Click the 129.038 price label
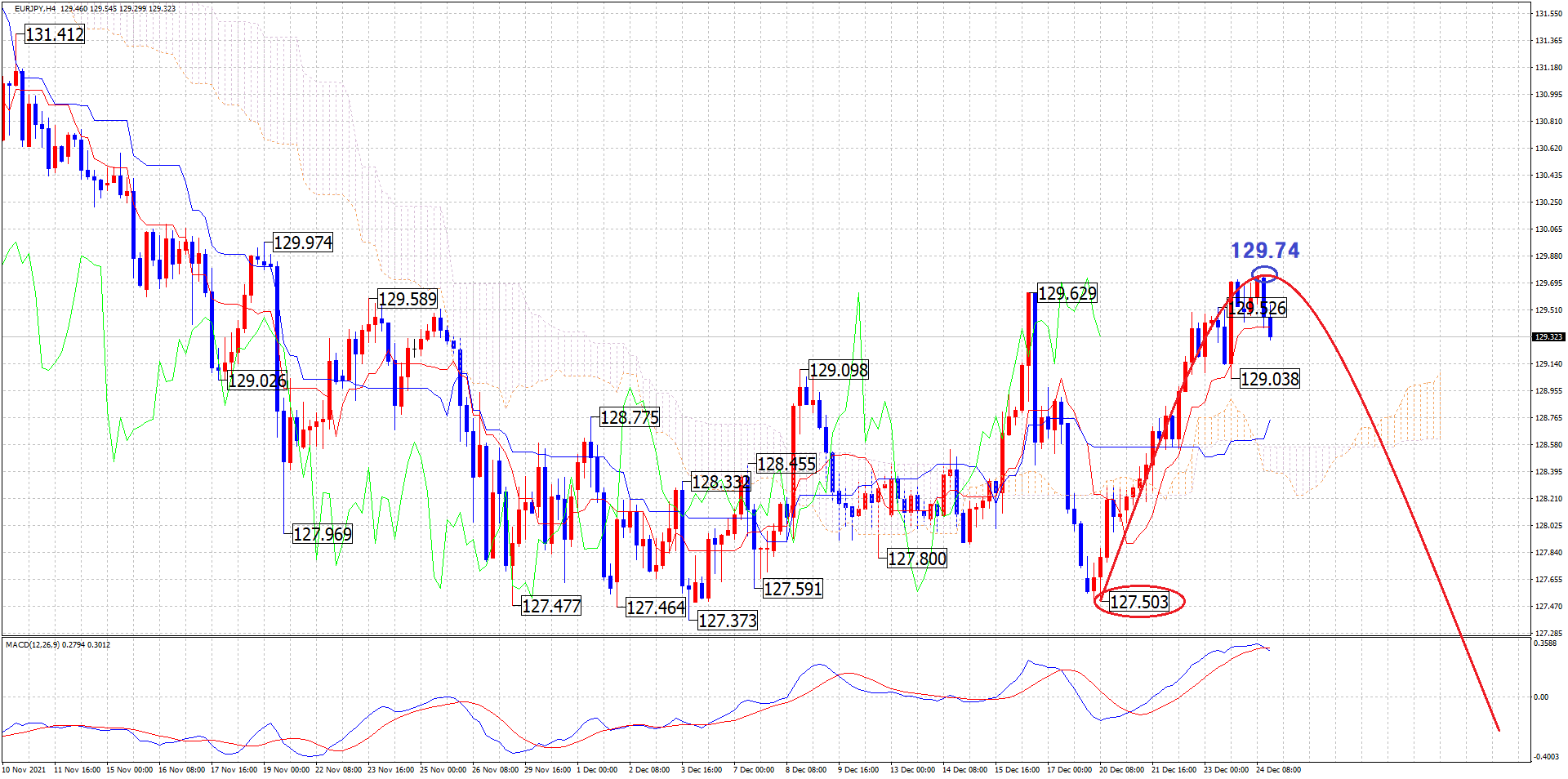The image size is (1568, 779). pos(1269,379)
